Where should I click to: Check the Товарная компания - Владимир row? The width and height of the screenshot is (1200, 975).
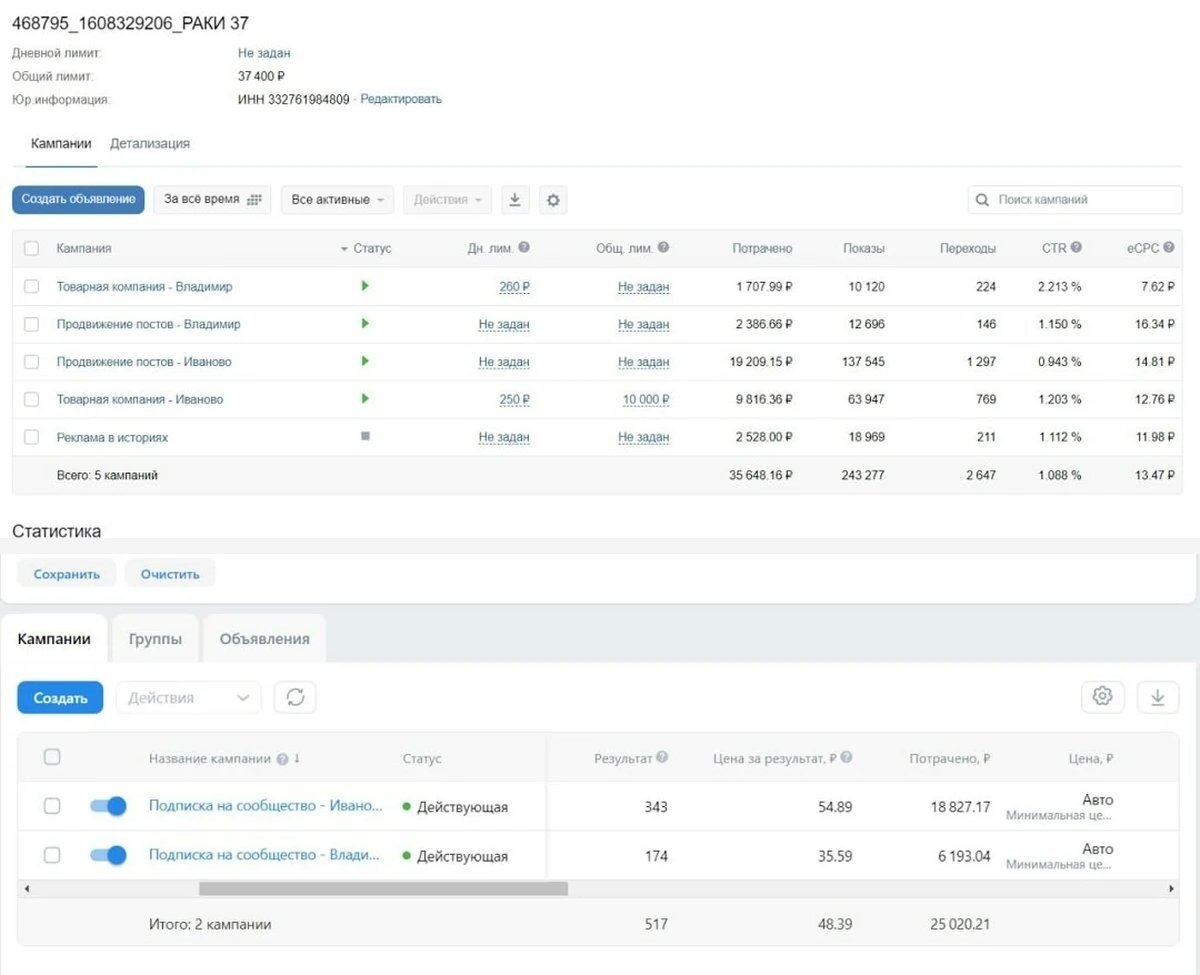(x=31, y=286)
